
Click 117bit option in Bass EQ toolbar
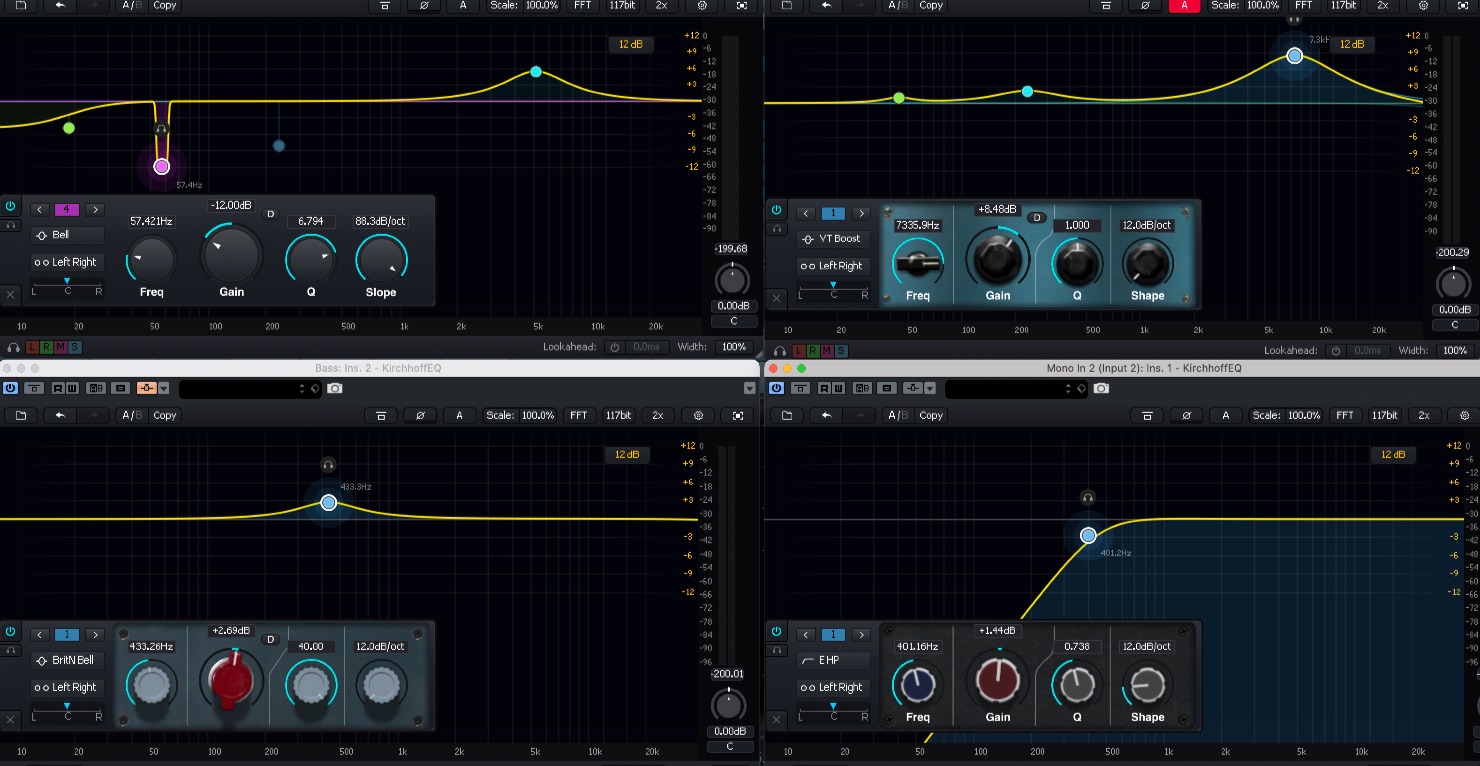[x=619, y=415]
